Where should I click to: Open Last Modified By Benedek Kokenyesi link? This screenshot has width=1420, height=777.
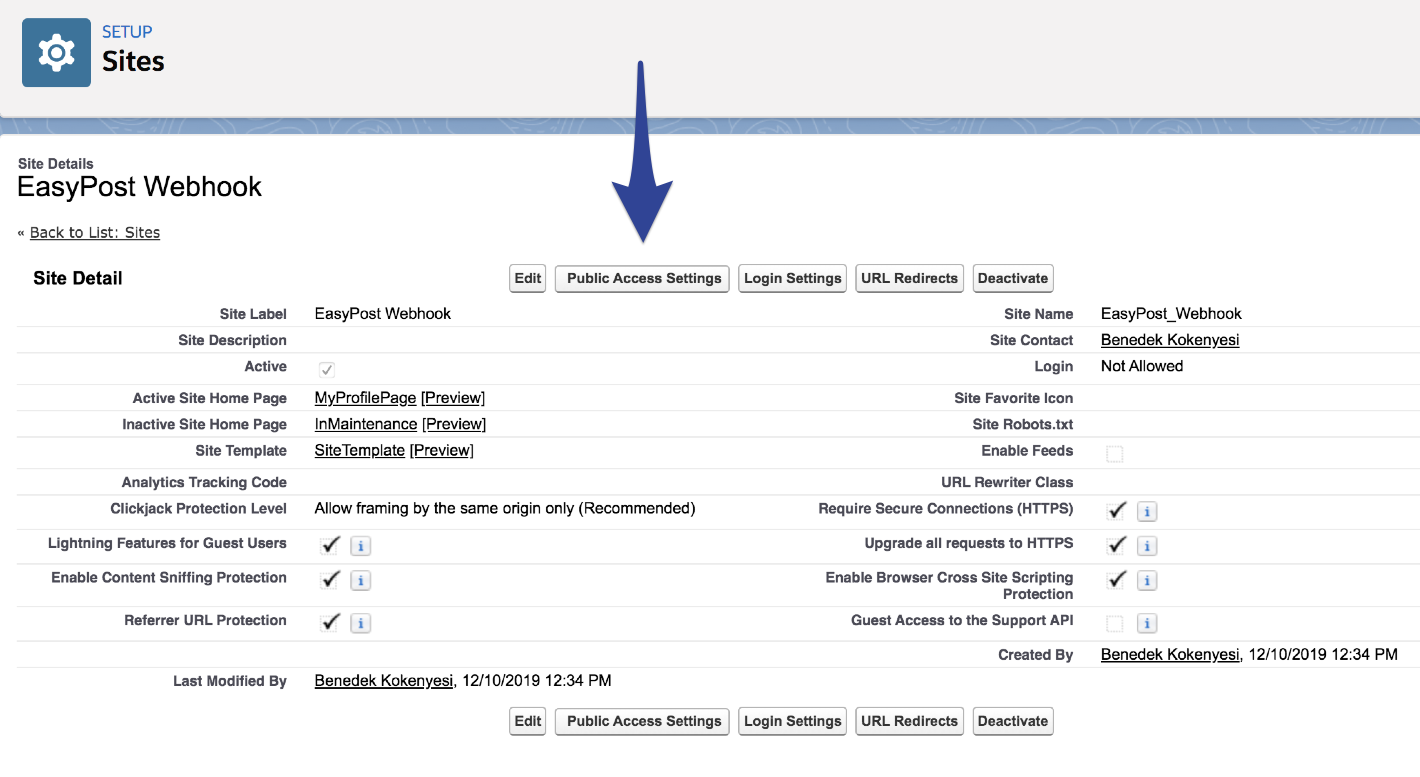click(384, 680)
